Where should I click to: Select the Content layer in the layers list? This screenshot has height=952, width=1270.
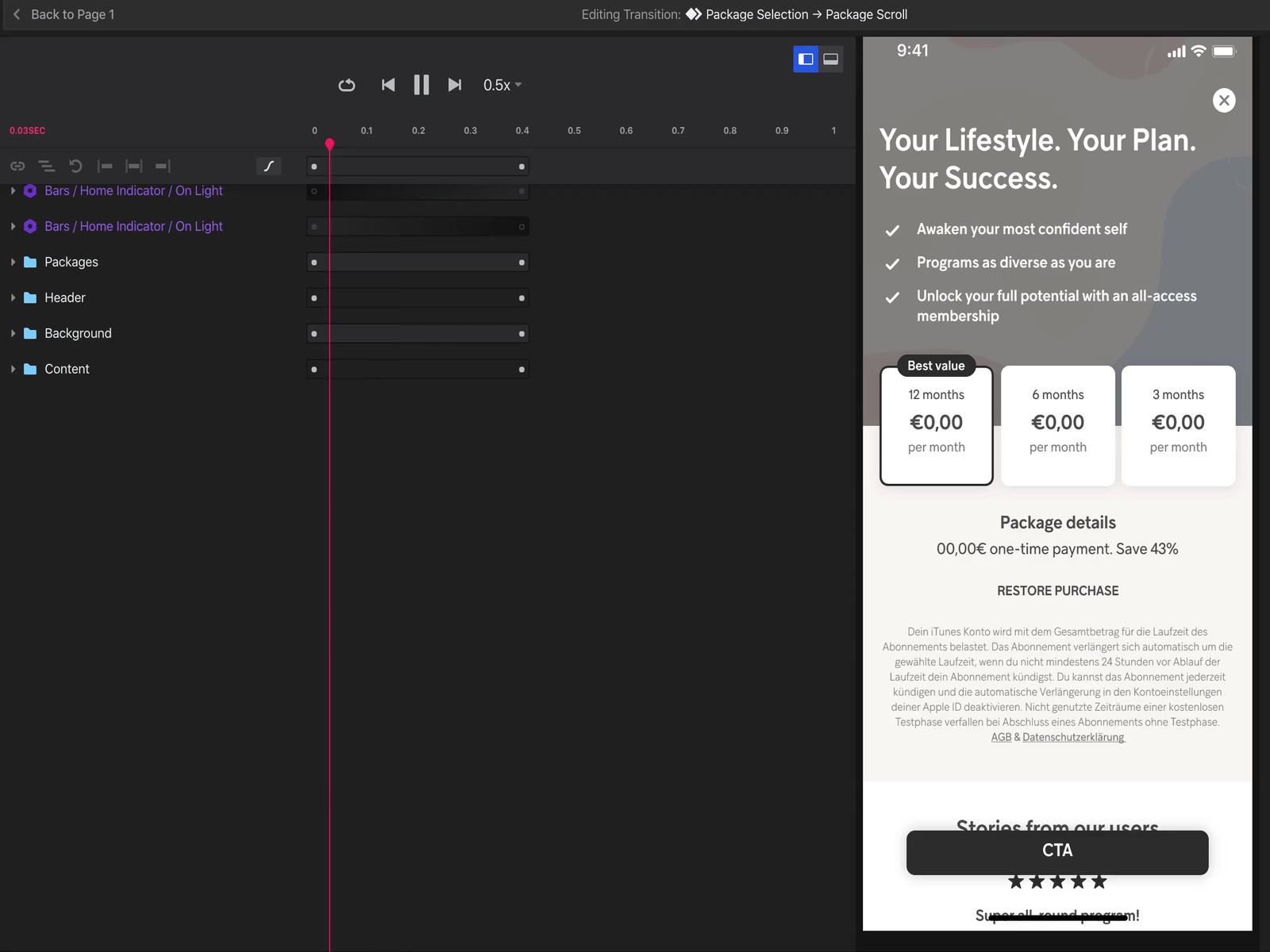tap(67, 369)
